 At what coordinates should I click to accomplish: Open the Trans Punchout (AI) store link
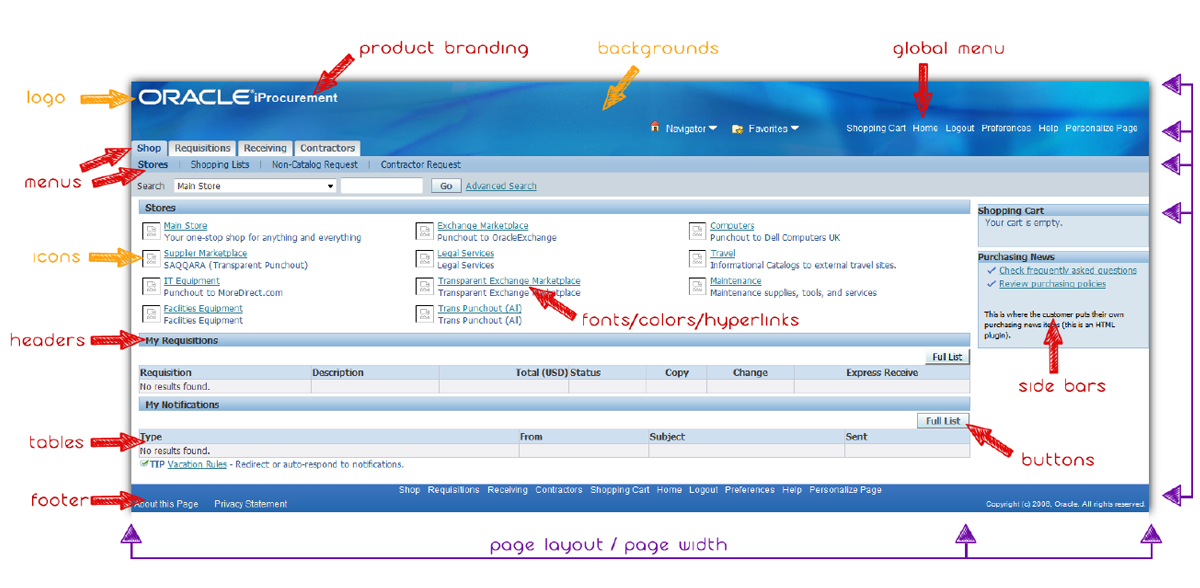pos(480,309)
